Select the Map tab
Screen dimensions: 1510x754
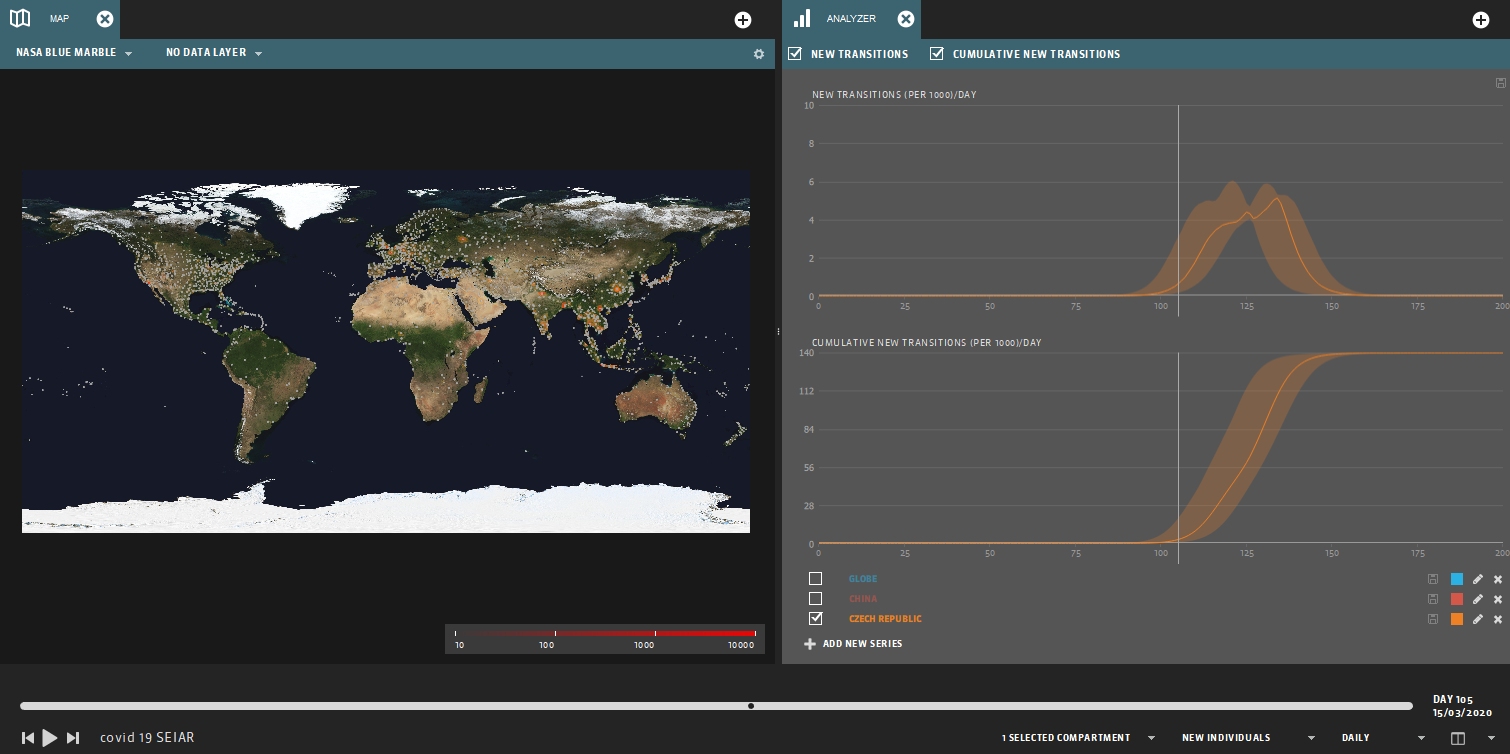click(x=58, y=19)
